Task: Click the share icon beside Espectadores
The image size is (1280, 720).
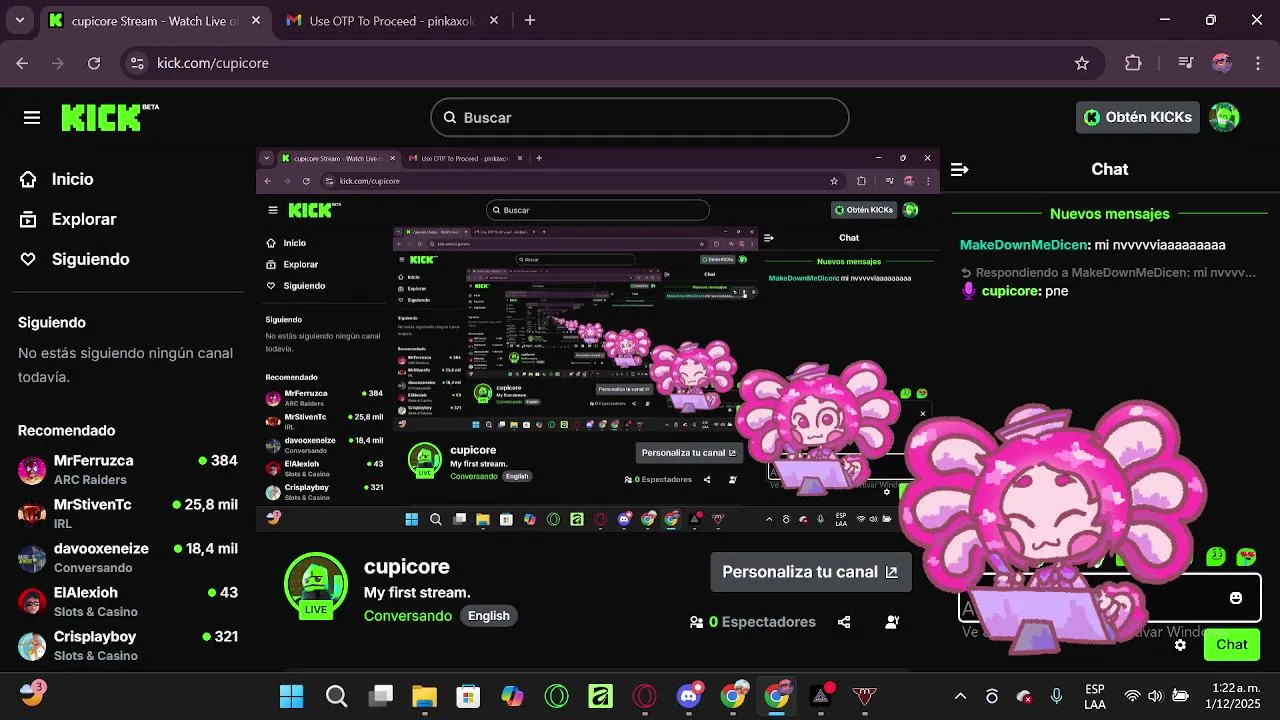Action: click(844, 622)
